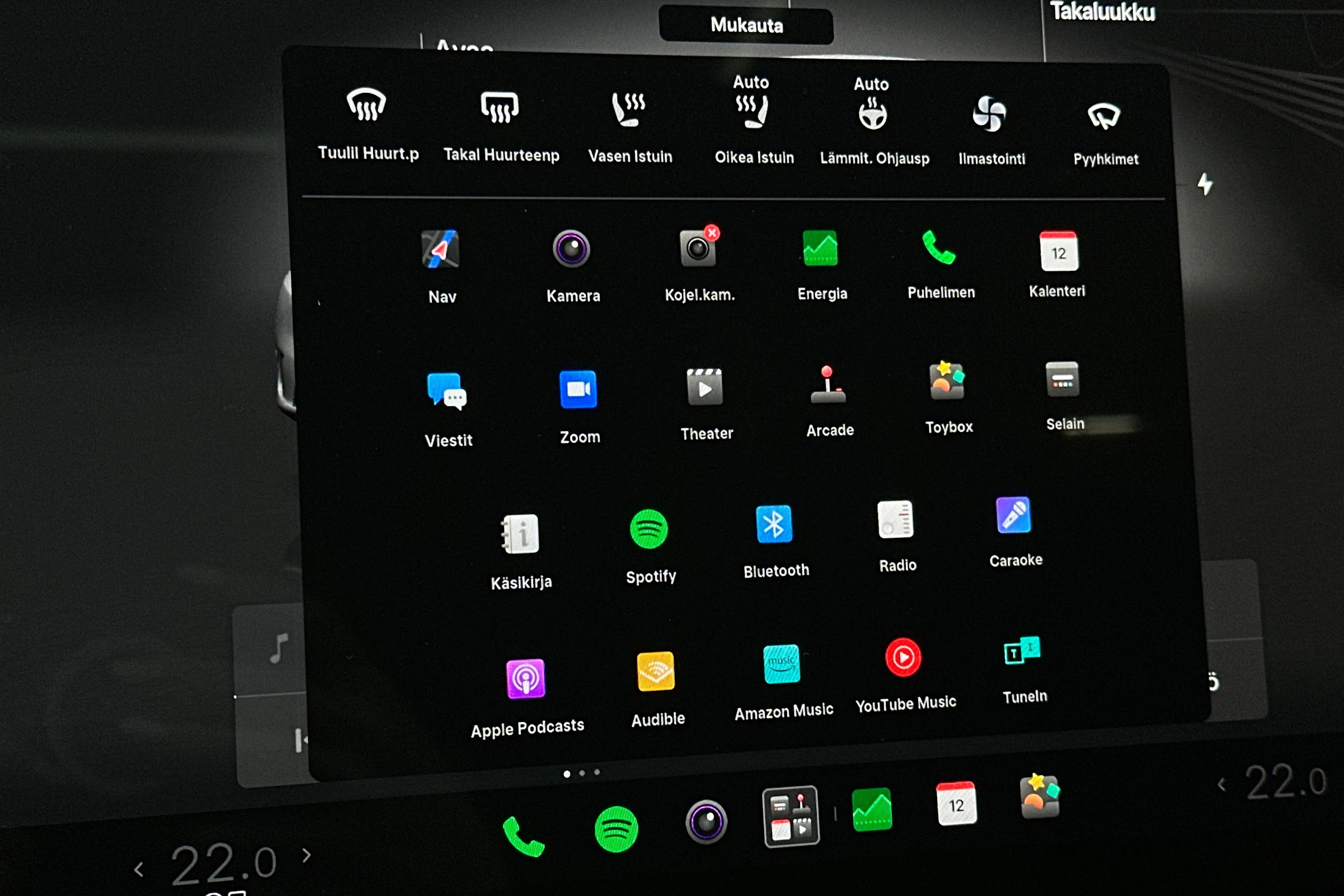The image size is (1344, 896).
Task: Open the Puhelimen phone app in the grid
Action: pyautogui.click(x=939, y=247)
